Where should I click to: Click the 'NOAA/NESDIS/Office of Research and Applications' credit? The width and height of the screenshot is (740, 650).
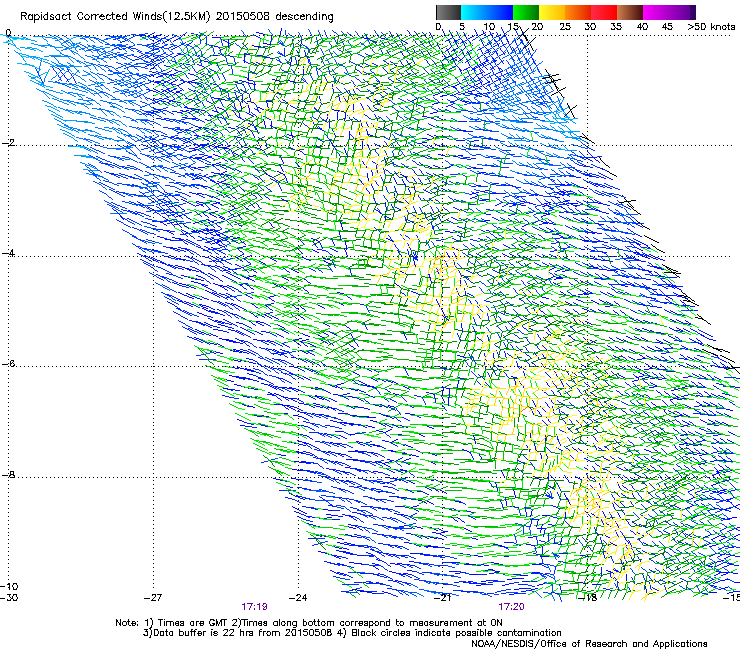pyautogui.click(x=589, y=644)
